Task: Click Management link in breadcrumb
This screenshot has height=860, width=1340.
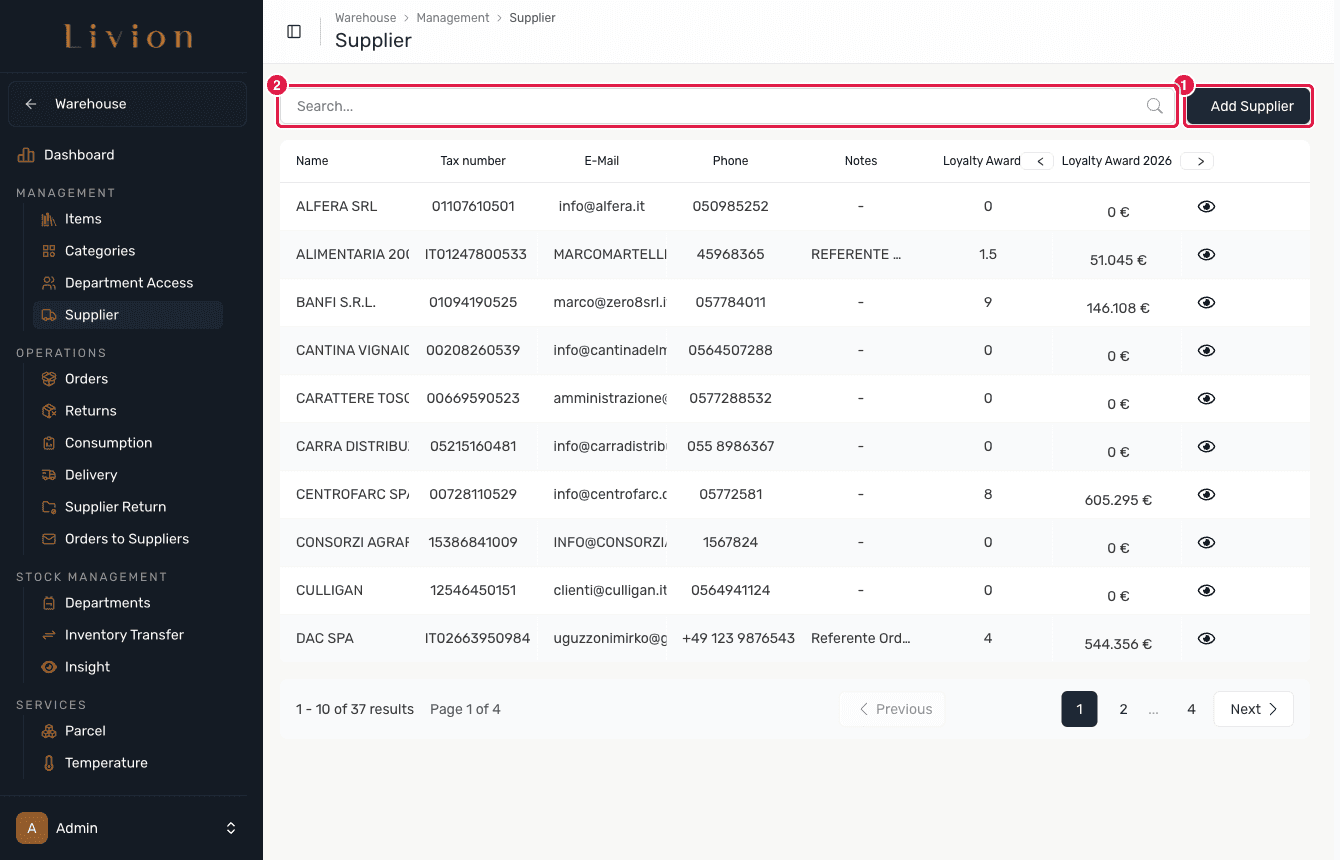Action: pyautogui.click(x=453, y=18)
